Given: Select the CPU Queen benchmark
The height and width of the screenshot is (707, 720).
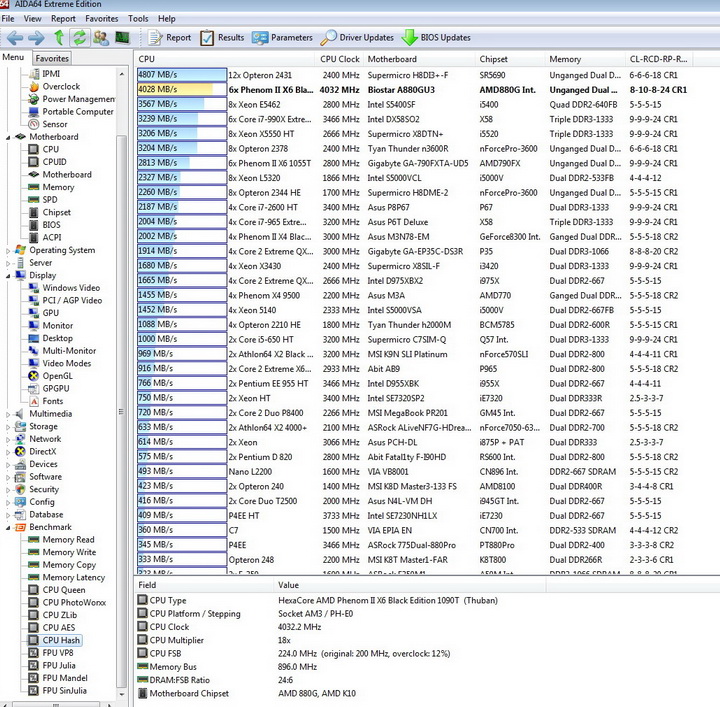Looking at the screenshot, I should pyautogui.click(x=64, y=589).
